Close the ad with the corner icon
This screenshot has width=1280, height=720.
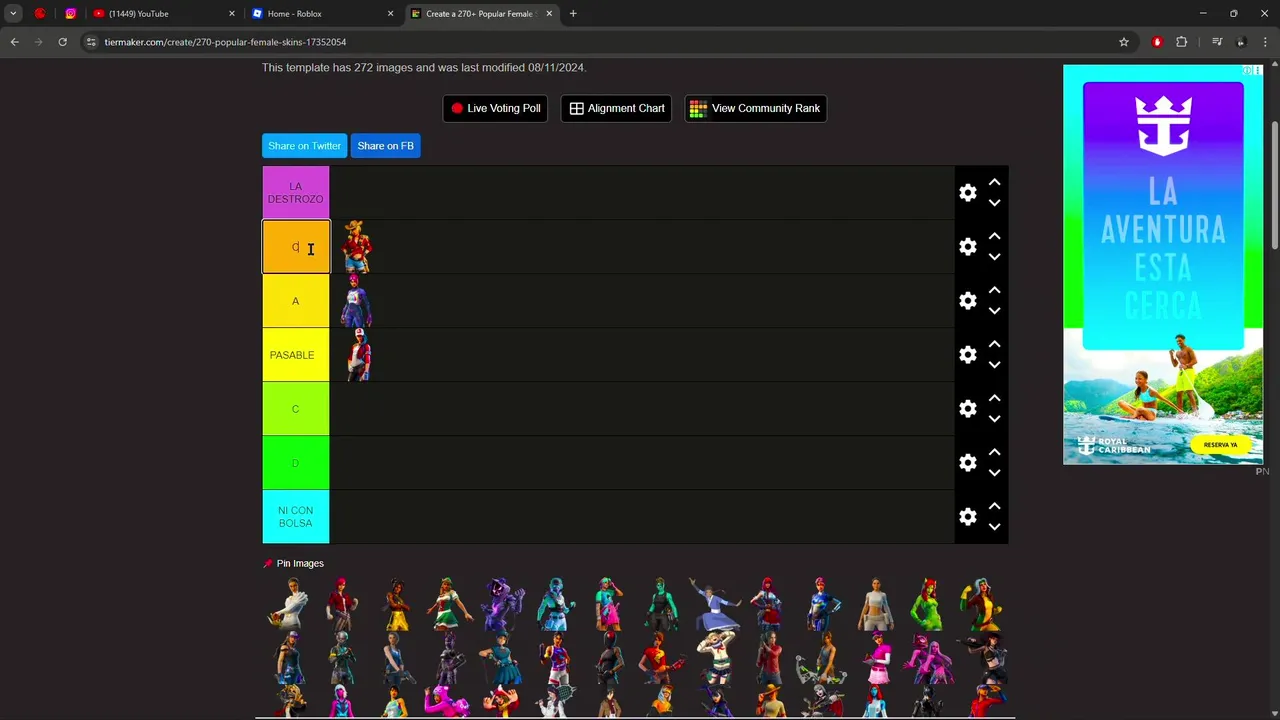pyautogui.click(x=1258, y=71)
